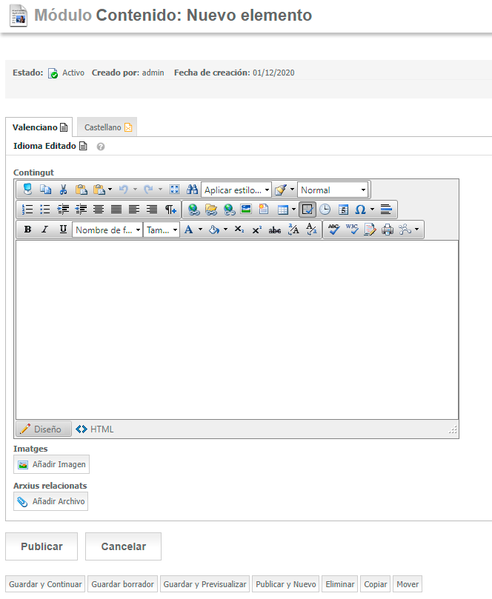Switch editor to Diseño mode
492x599 pixels.
[x=43, y=429]
